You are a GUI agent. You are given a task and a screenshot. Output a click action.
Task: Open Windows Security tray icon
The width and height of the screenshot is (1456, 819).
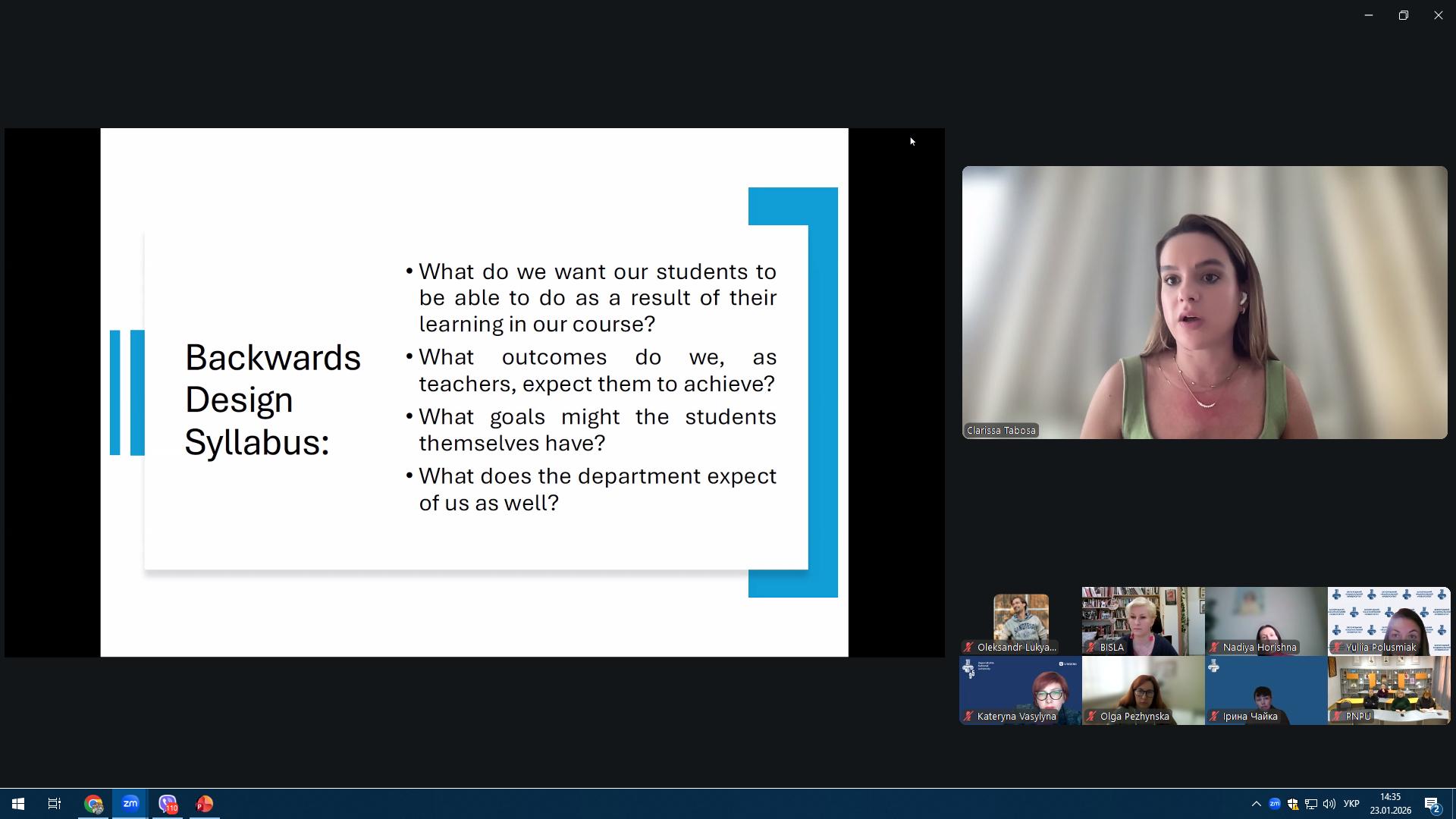click(x=1293, y=804)
